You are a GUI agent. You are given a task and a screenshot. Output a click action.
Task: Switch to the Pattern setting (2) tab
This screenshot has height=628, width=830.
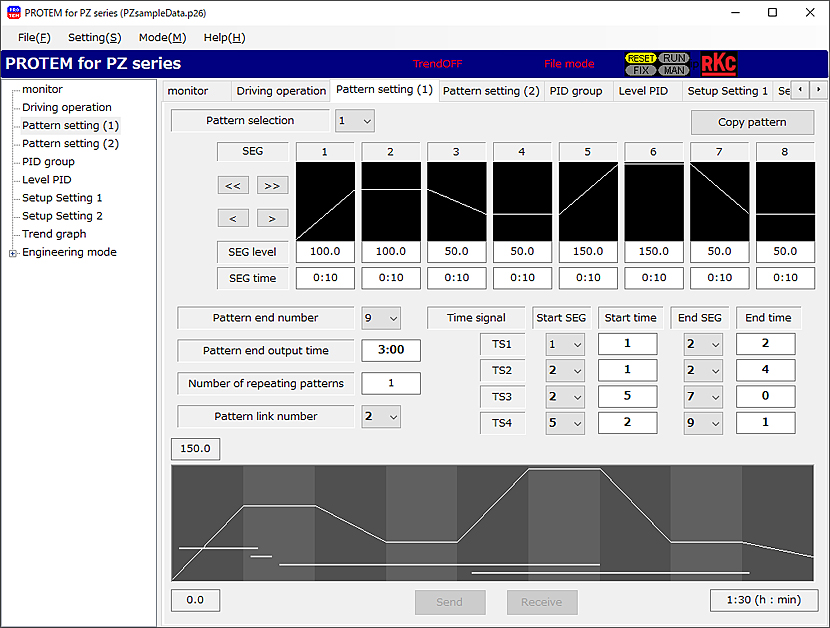tap(491, 91)
